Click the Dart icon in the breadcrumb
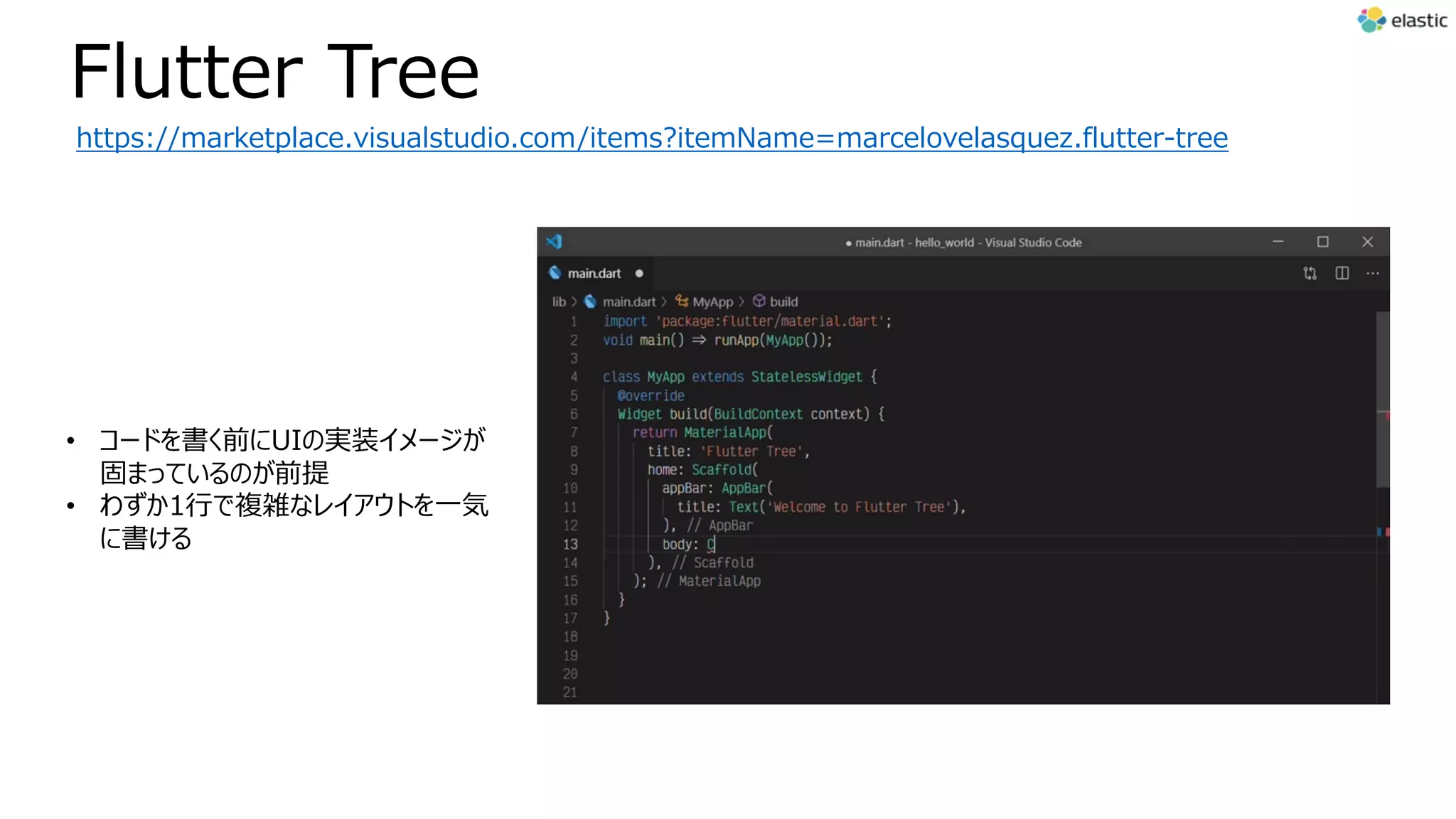The width and height of the screenshot is (1456, 819). pyautogui.click(x=590, y=301)
